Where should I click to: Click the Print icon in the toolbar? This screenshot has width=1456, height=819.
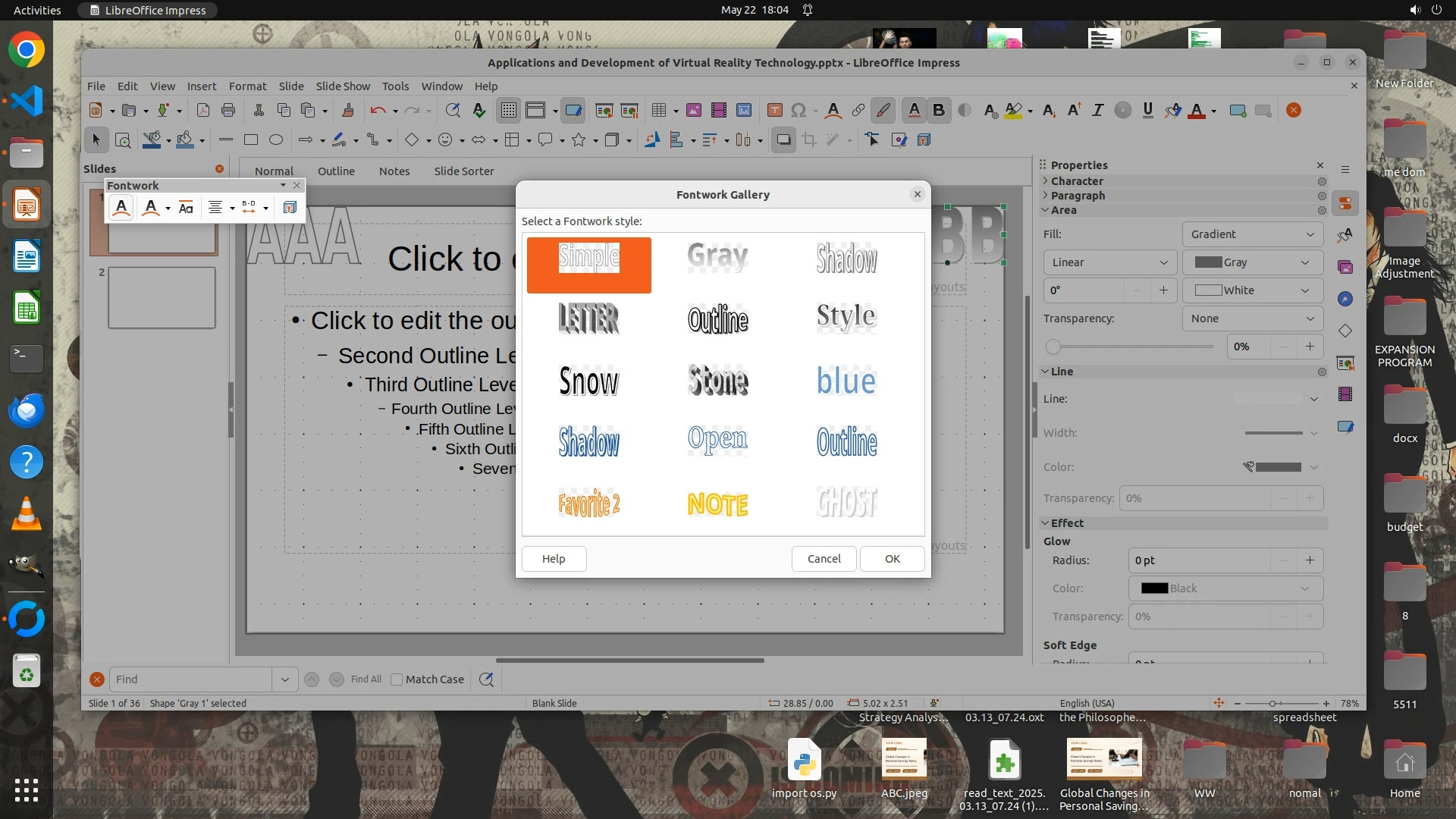click(228, 111)
